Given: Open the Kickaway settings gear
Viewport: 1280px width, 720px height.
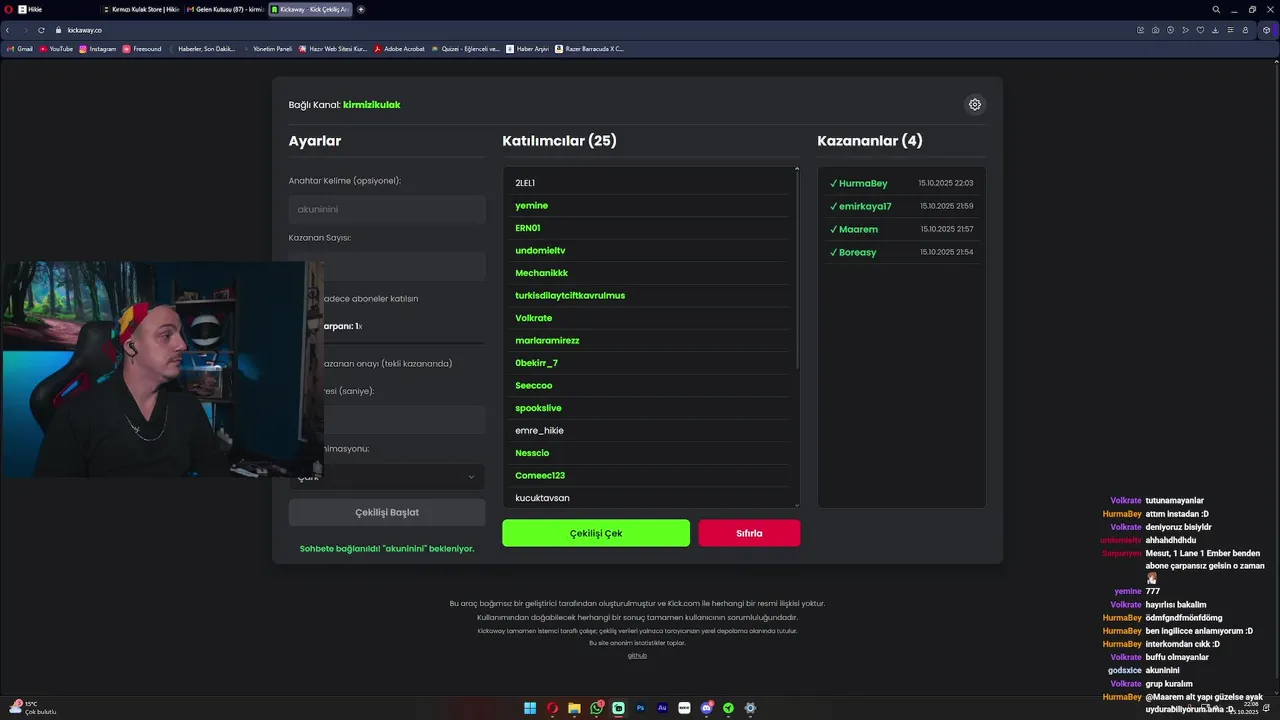Looking at the screenshot, I should 975,104.
